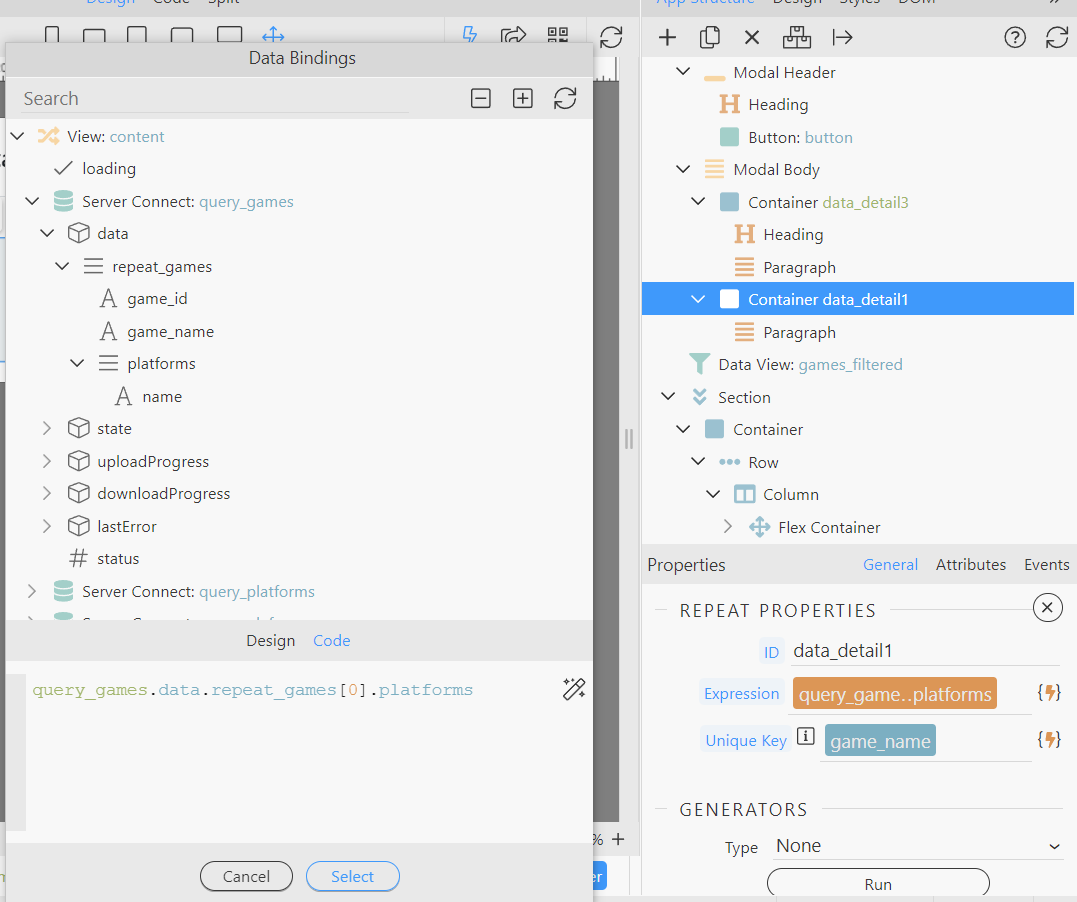Click the info icon beside Unique Key
This screenshot has height=902, width=1077.
click(x=805, y=738)
